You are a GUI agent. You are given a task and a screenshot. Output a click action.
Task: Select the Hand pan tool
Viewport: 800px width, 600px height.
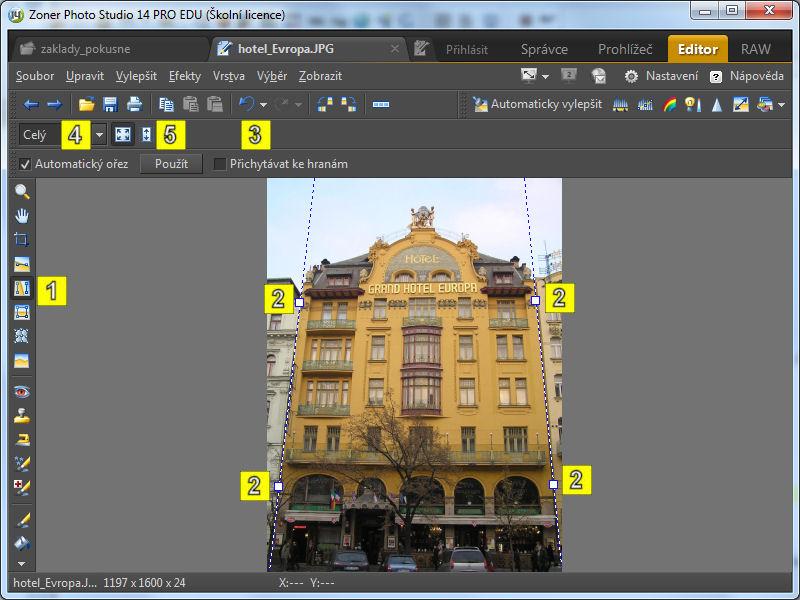point(22,216)
